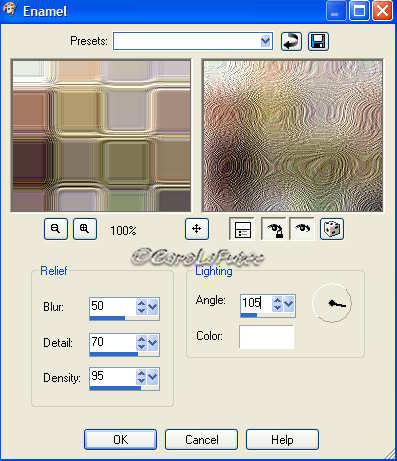Expand the Blur value slider dropdown
Viewport: 397px width, 461px height.
[153, 307]
